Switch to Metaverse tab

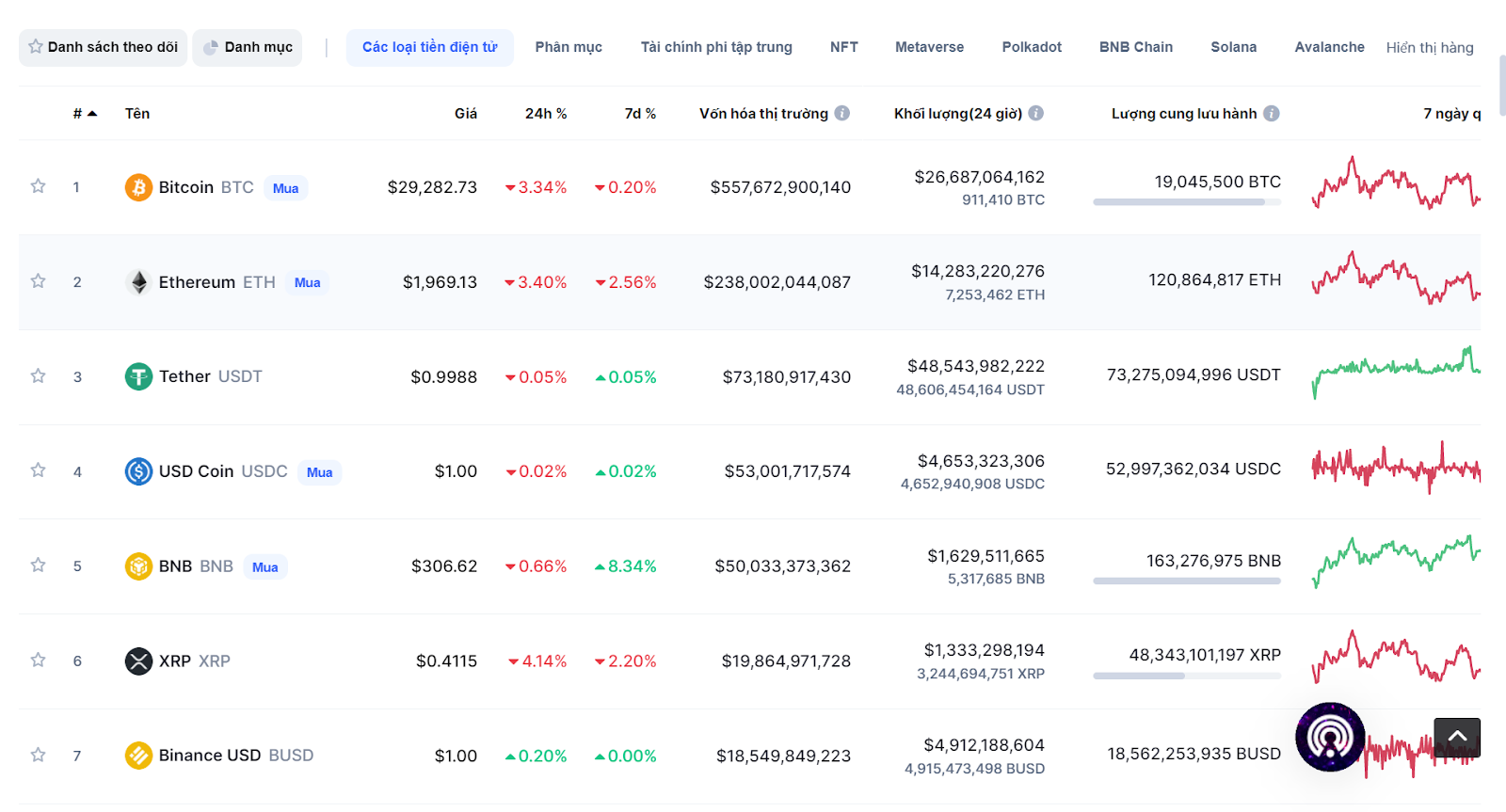929,47
